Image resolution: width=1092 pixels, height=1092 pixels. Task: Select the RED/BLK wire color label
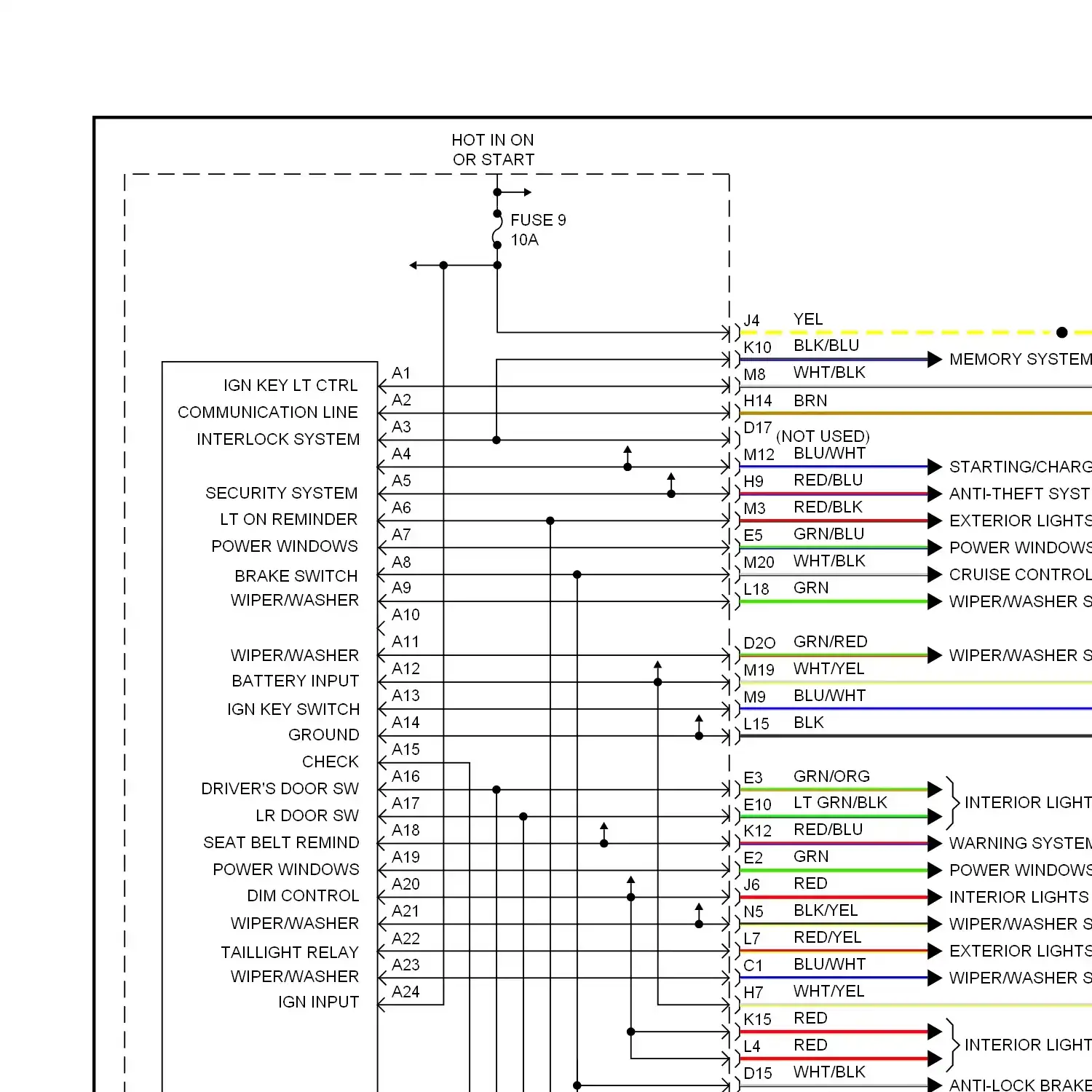coord(828,507)
